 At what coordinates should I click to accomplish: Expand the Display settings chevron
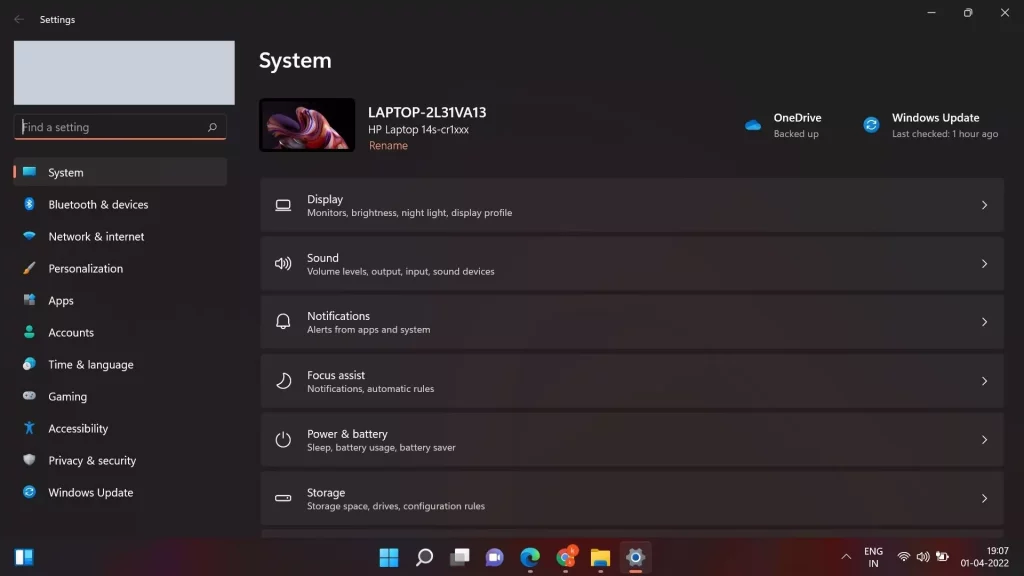[984, 205]
